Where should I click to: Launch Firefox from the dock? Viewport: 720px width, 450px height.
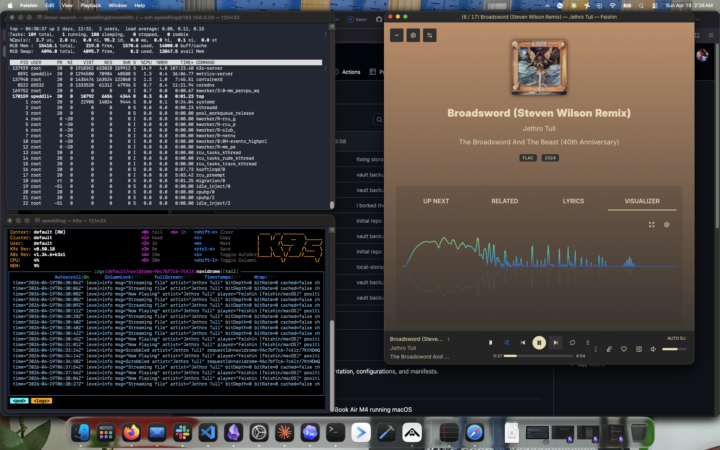[131, 433]
